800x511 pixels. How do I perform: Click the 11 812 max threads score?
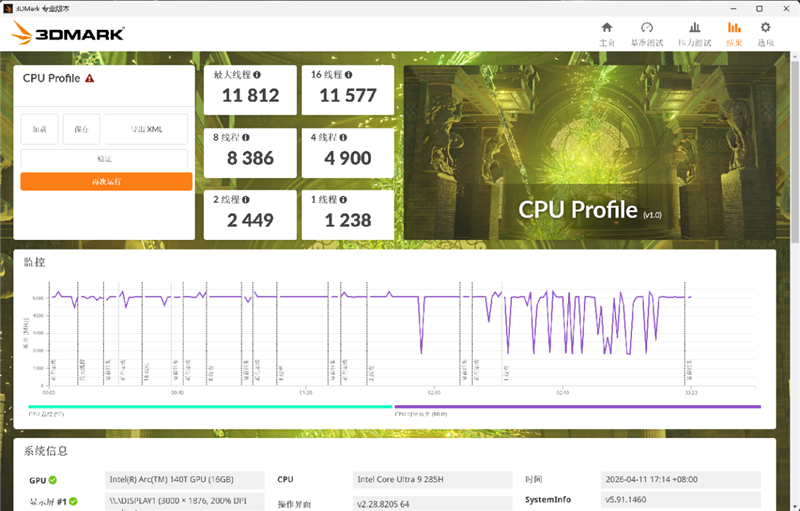point(251,95)
